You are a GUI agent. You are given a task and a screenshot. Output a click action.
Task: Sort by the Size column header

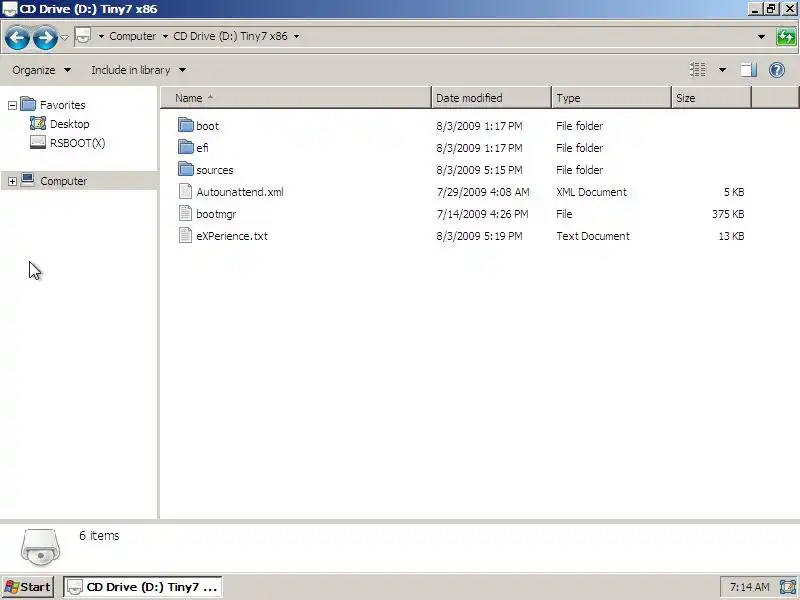711,98
